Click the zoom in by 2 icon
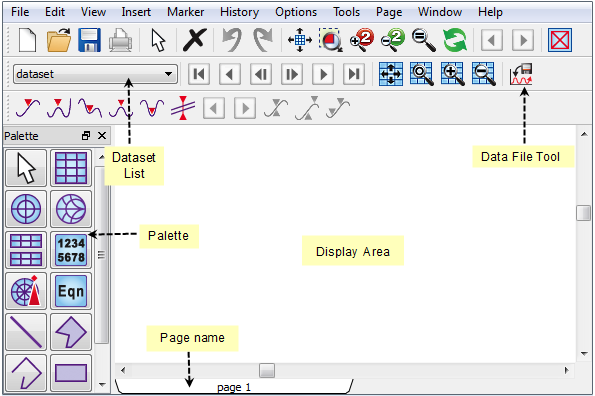The height and width of the screenshot is (396, 595). [362, 40]
